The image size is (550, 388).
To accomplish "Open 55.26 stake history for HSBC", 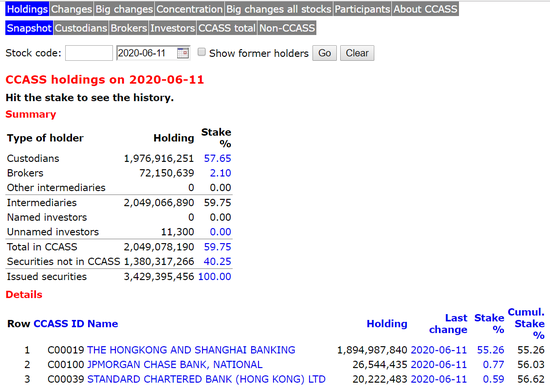I will tap(490, 350).
